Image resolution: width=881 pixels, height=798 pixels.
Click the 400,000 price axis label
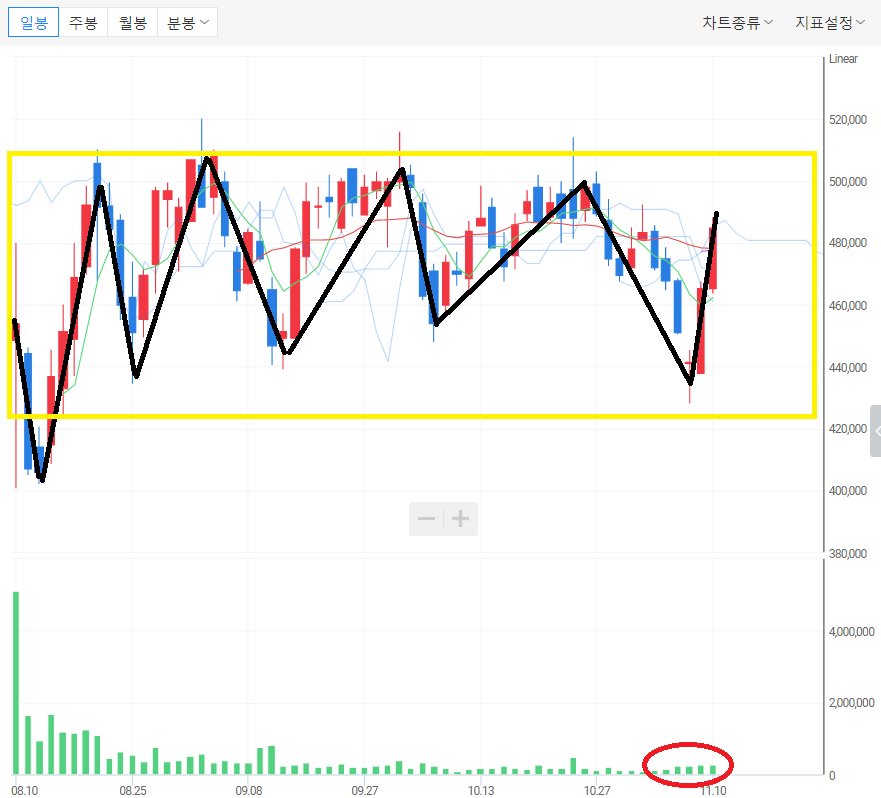click(848, 491)
